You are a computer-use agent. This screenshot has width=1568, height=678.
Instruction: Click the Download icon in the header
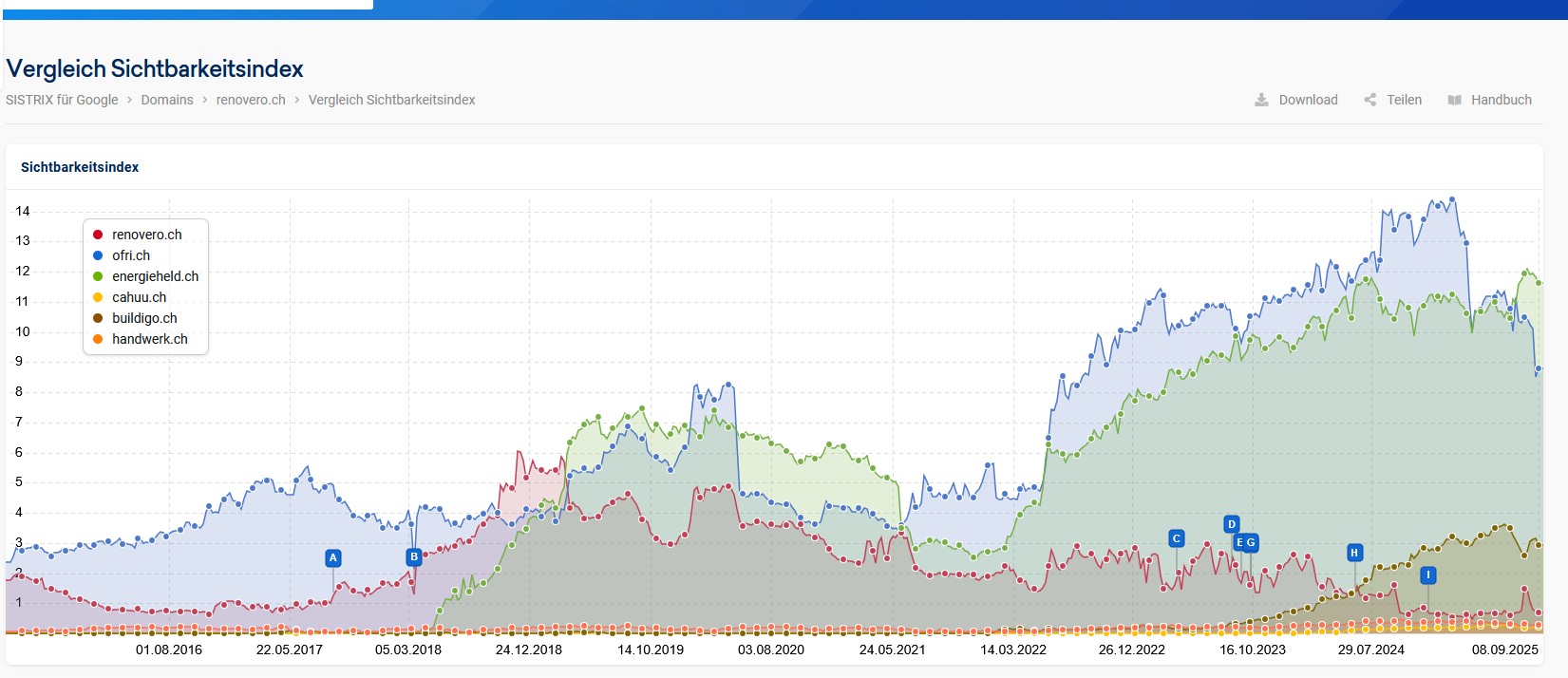(1261, 100)
